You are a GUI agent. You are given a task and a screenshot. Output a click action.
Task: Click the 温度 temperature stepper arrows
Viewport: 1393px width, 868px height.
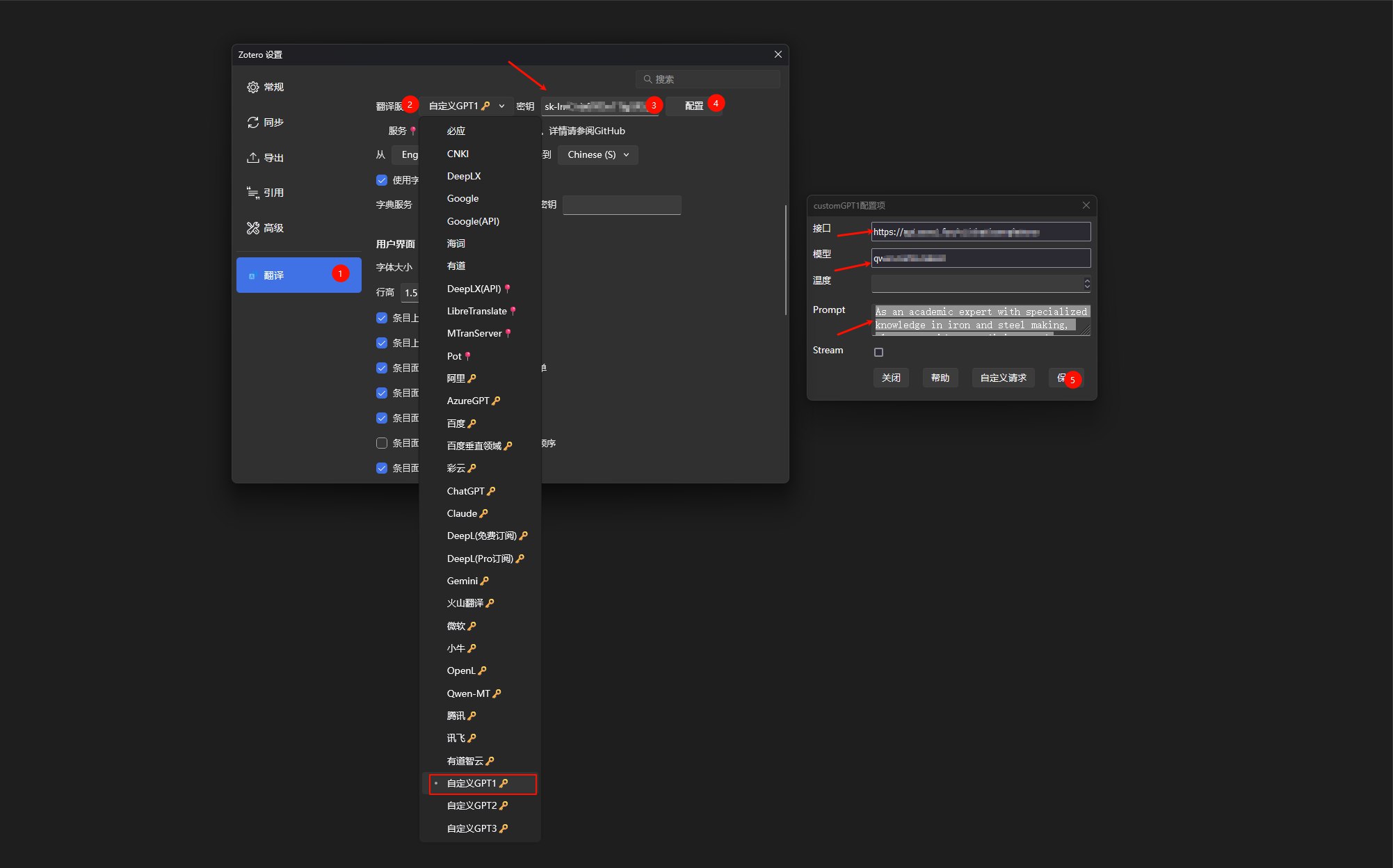pos(1086,284)
